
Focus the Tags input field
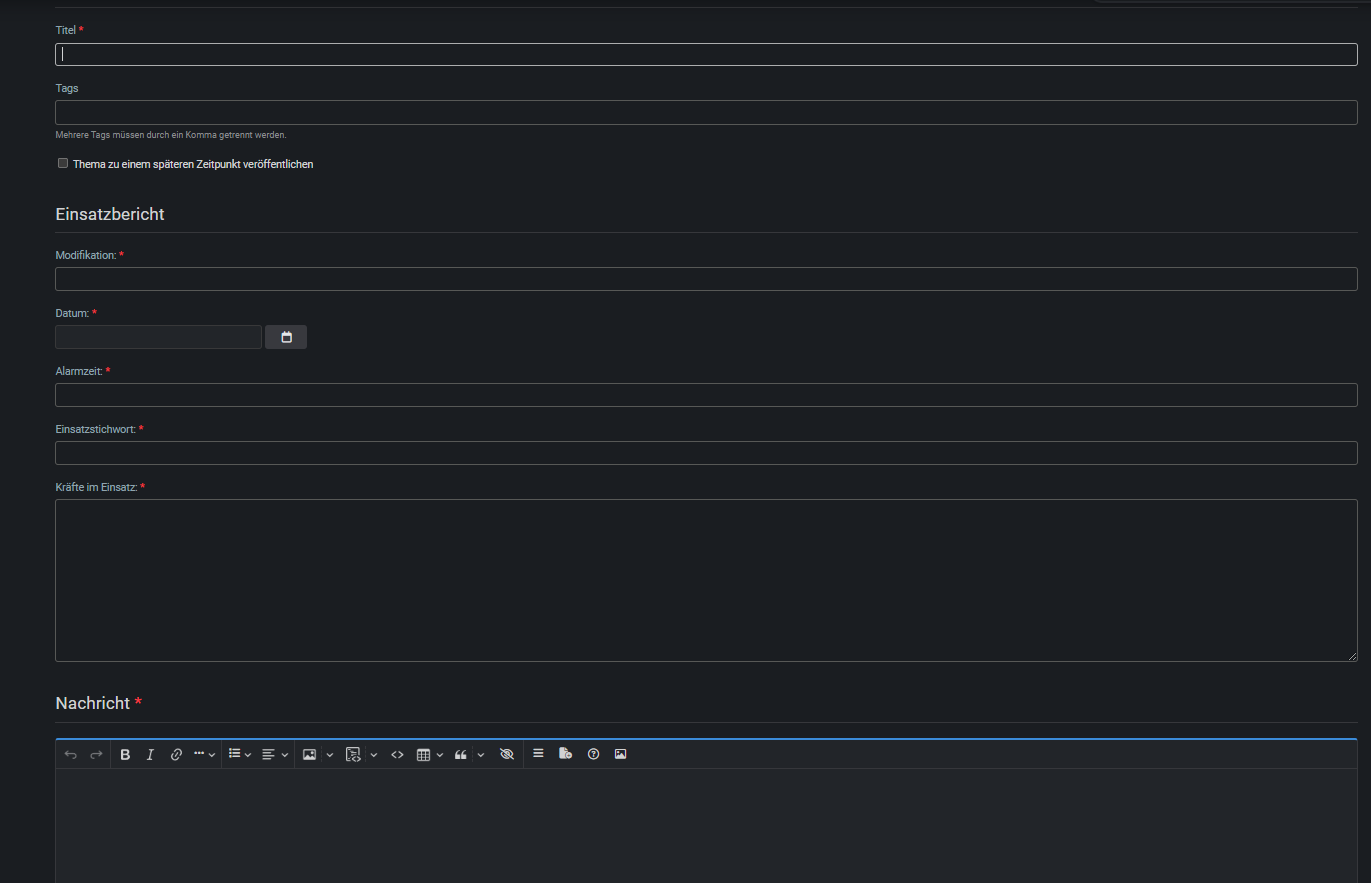pyautogui.click(x=706, y=112)
